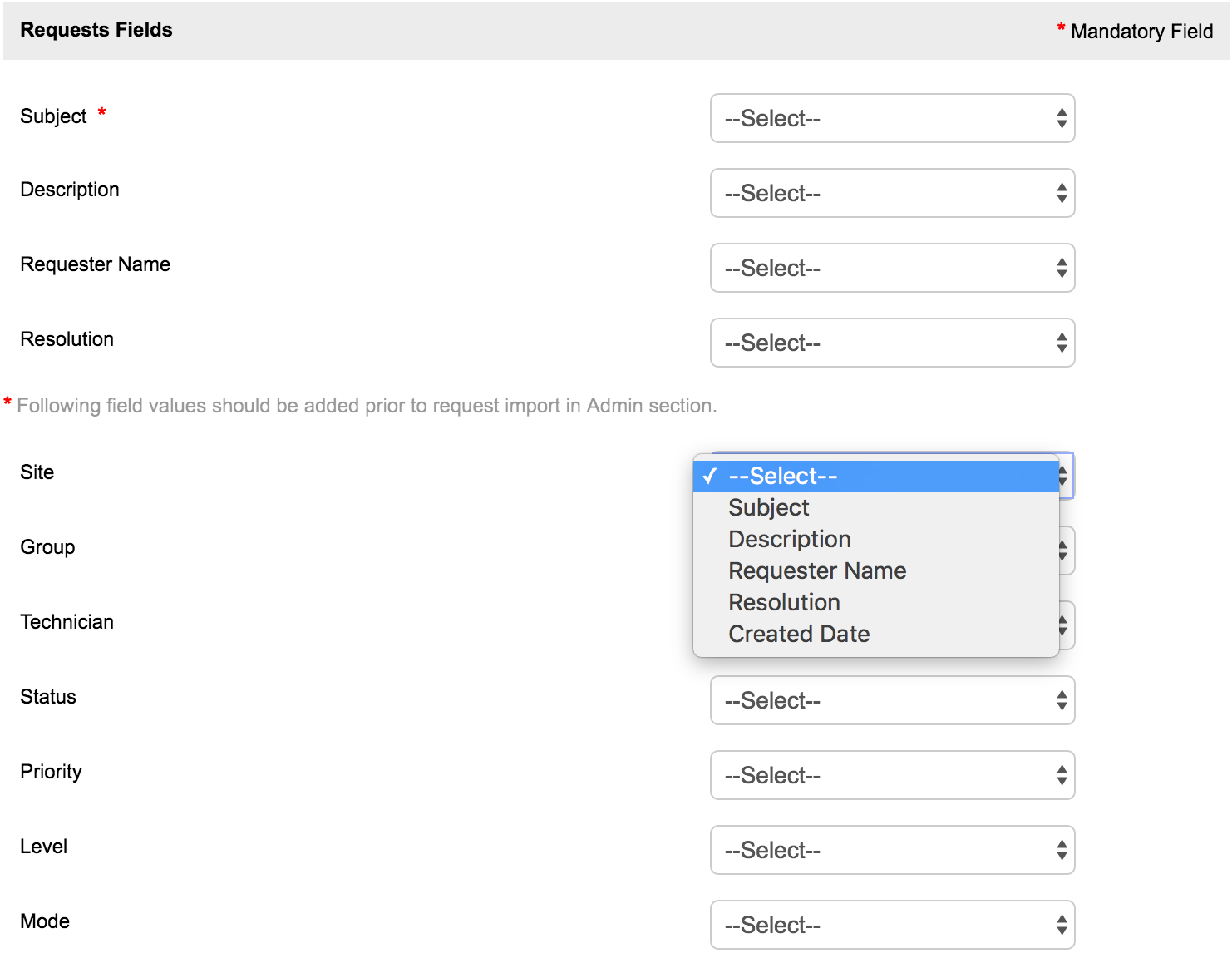
Task: Choose the checked --Select-- option in list
Action: coord(875,477)
